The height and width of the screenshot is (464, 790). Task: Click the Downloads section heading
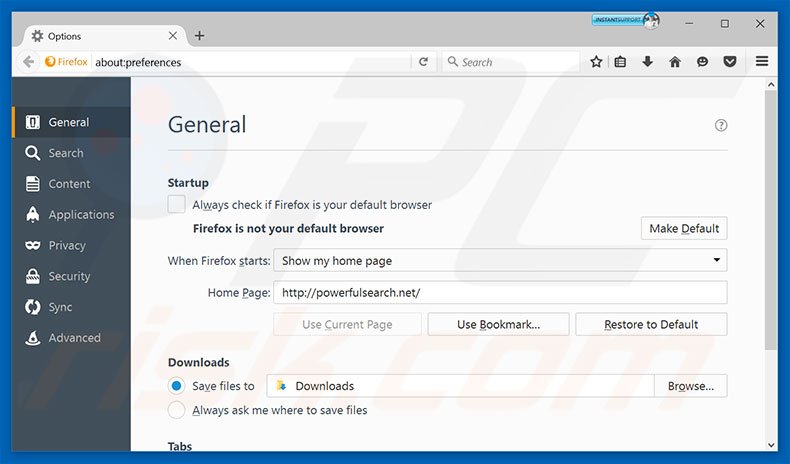coord(199,362)
